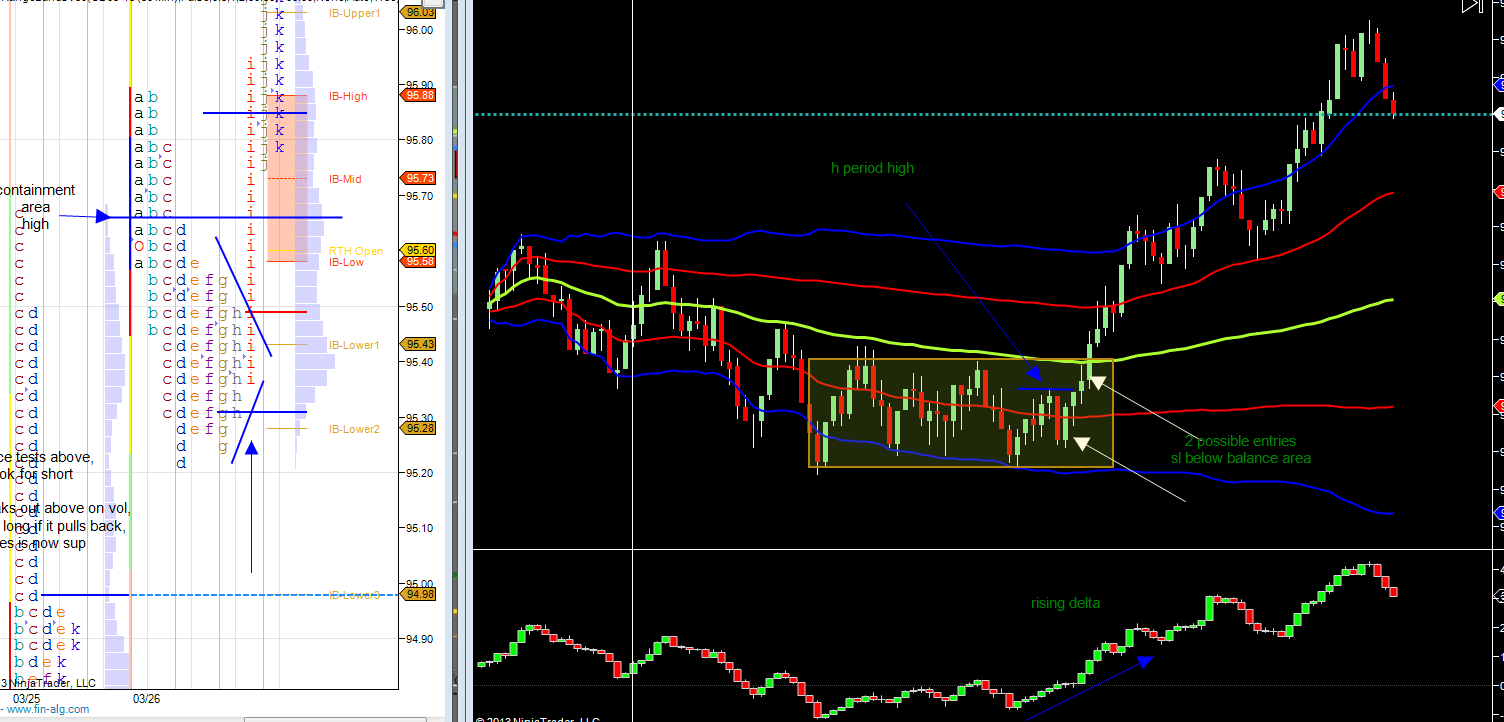Select the IB-Lower2 level label
1504x722 pixels.
click(x=354, y=429)
